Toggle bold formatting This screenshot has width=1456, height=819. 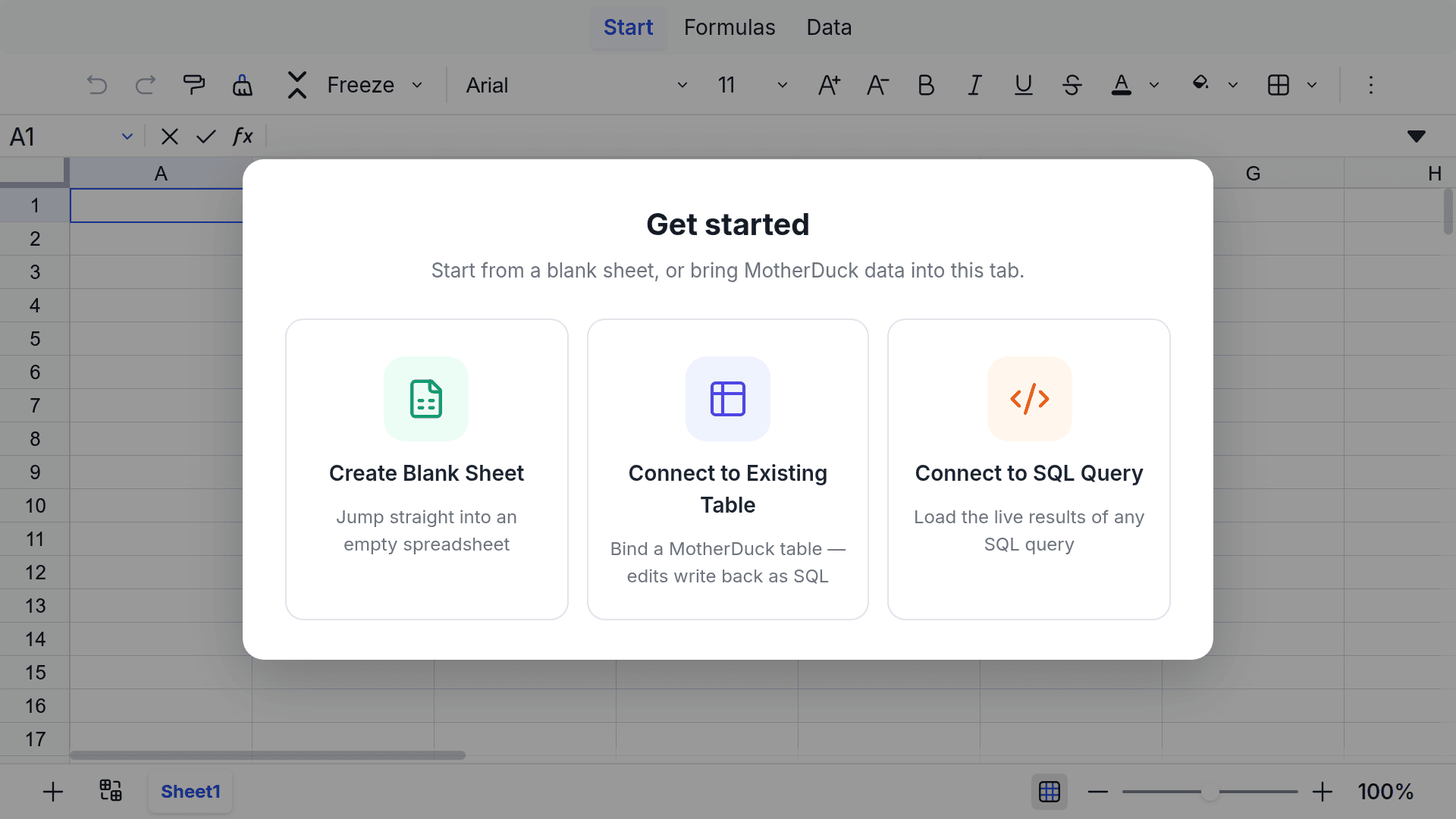(926, 85)
